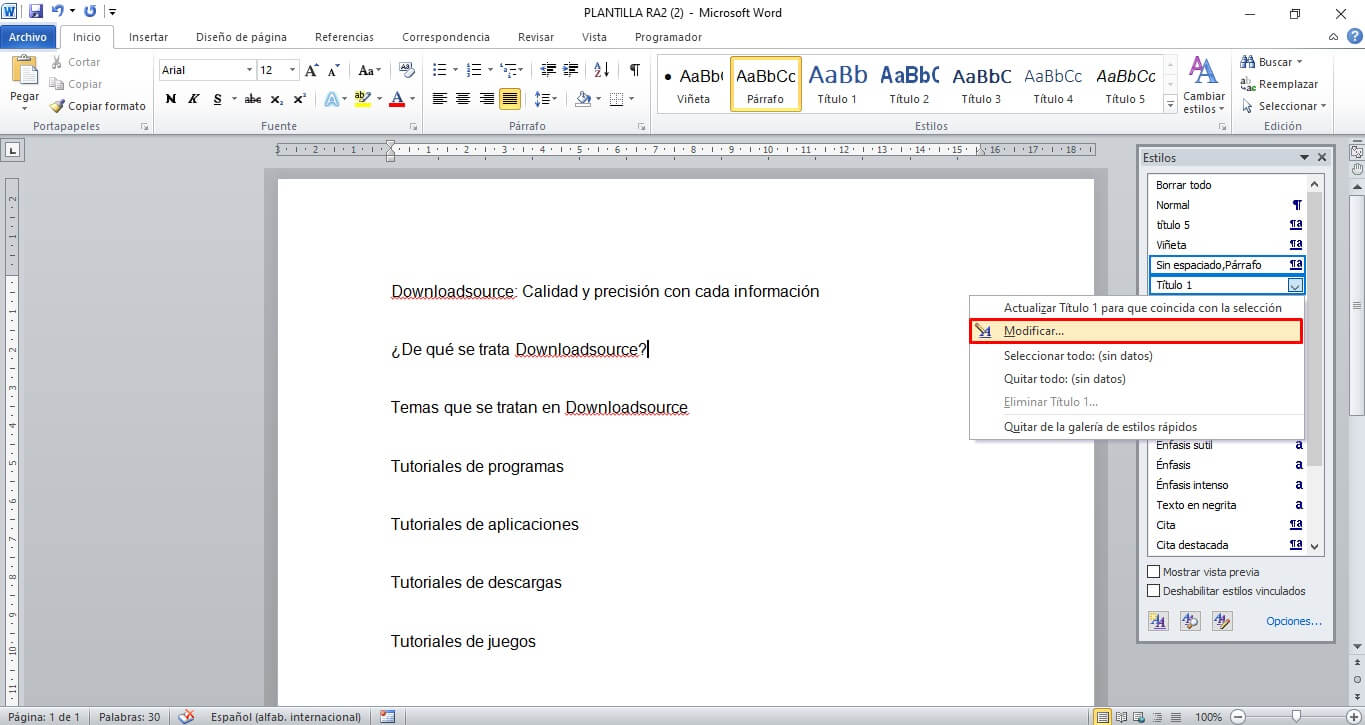
Task: Increase font size with the grow font icon
Action: pyautogui.click(x=312, y=70)
